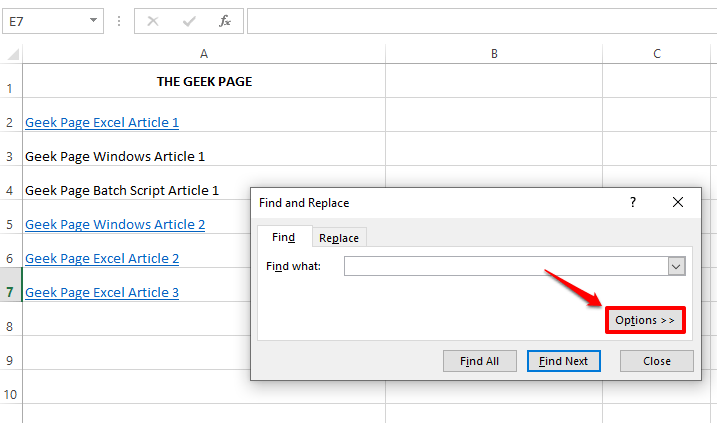Expand search settings with Options >> button
The image size is (717, 423).
click(645, 320)
